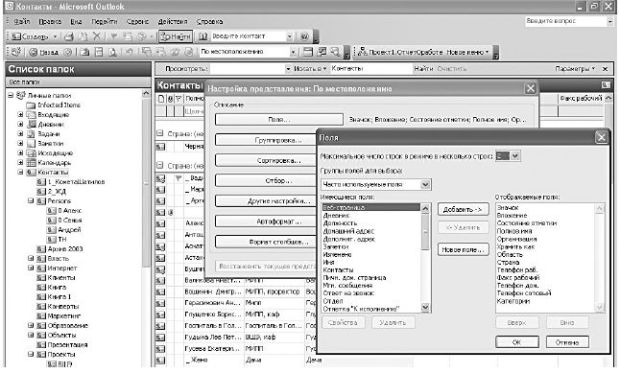Select the Календарь calendar folder
Screen dimensions: 620x373
click(x=54, y=163)
